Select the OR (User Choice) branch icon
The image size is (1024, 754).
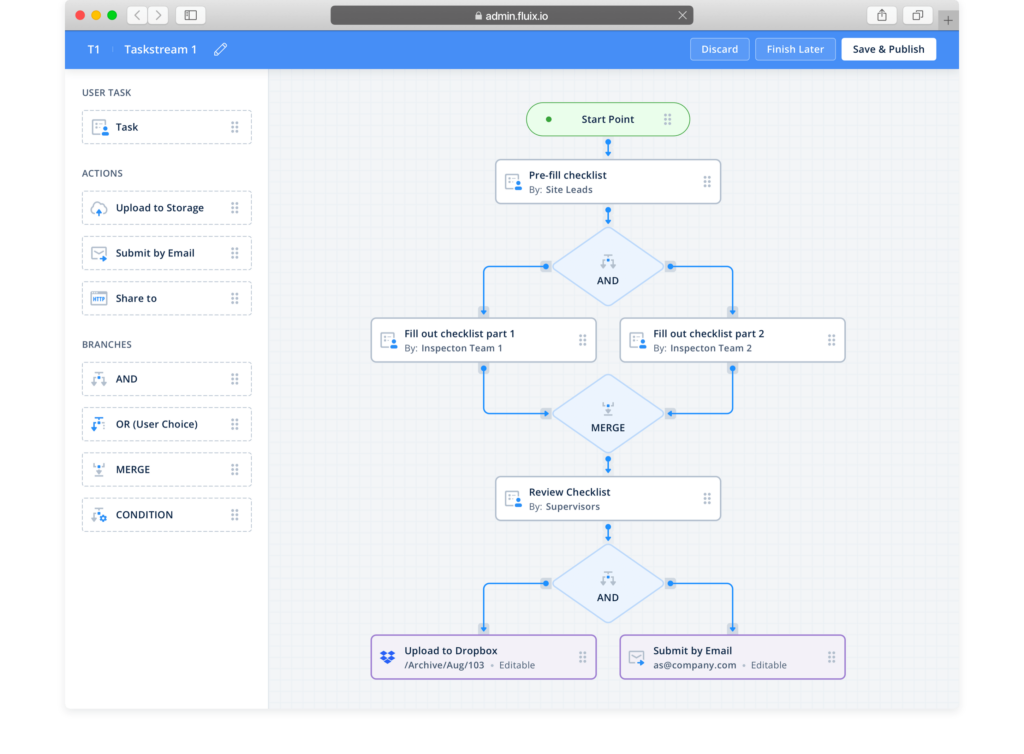[x=99, y=424]
